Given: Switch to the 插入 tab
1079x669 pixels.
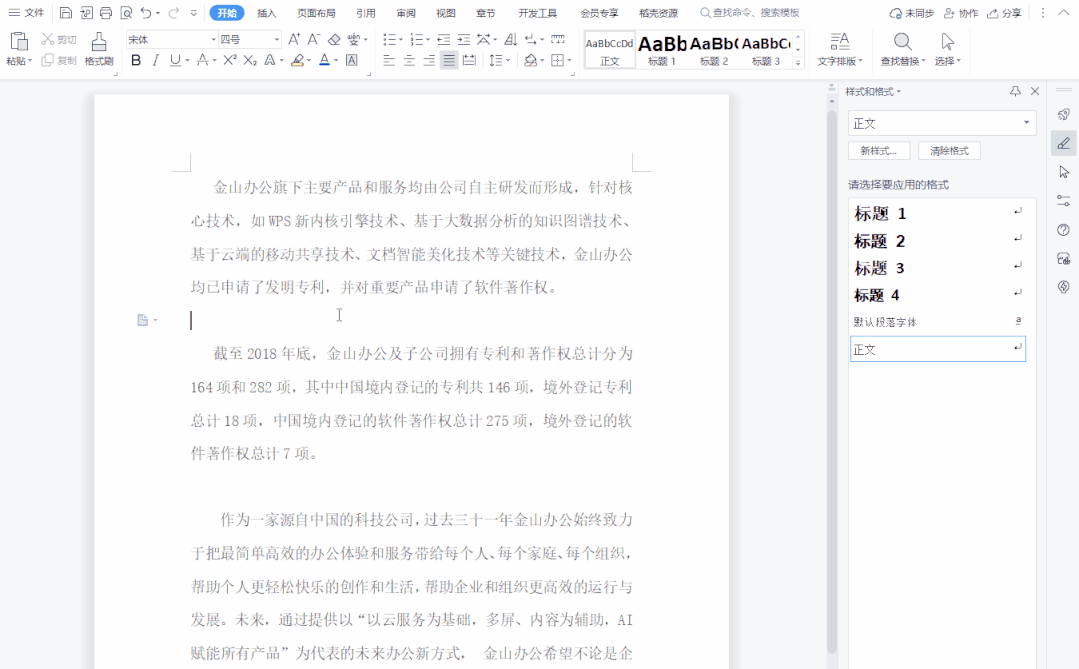Looking at the screenshot, I should (x=266, y=13).
